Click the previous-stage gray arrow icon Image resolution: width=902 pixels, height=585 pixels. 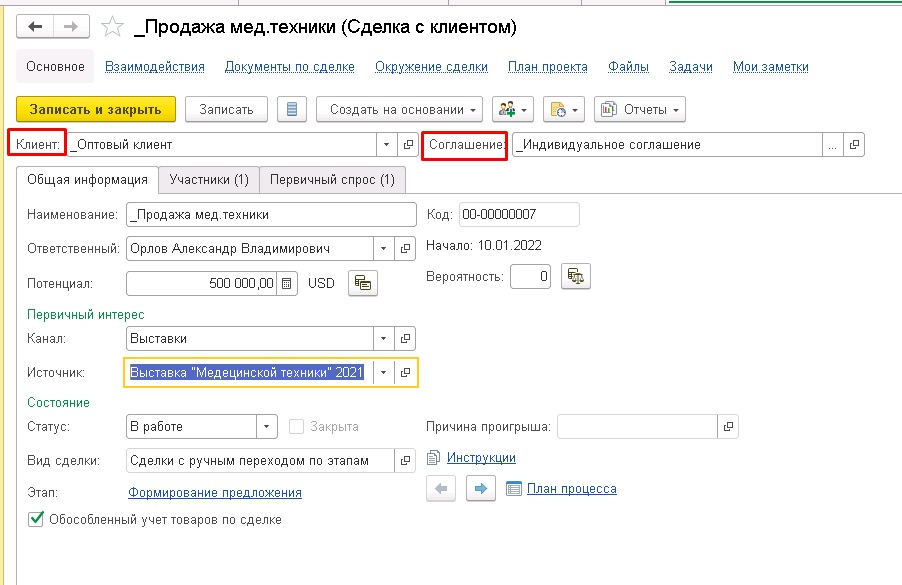coord(441,488)
